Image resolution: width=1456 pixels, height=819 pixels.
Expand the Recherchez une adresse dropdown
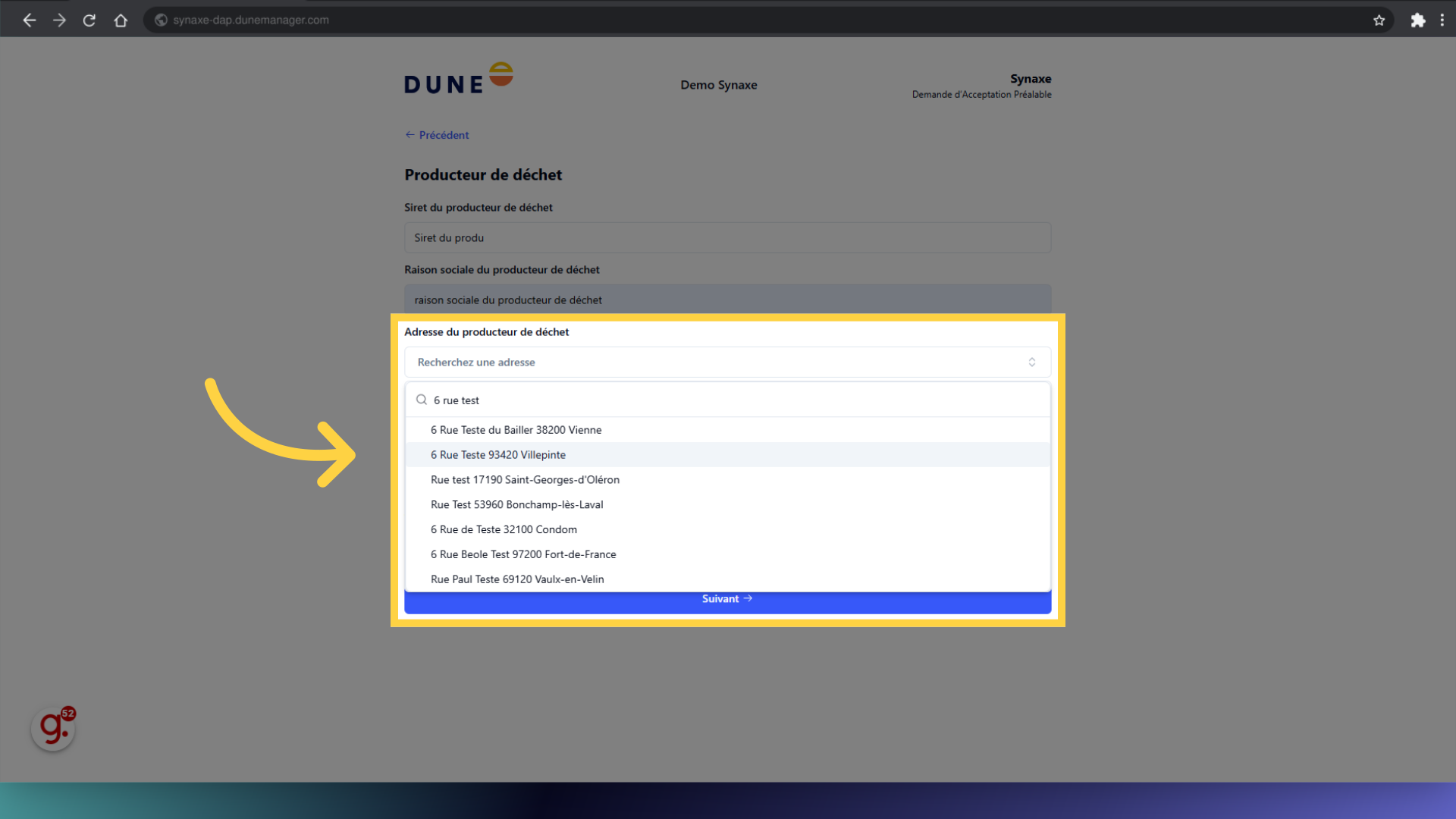point(726,362)
